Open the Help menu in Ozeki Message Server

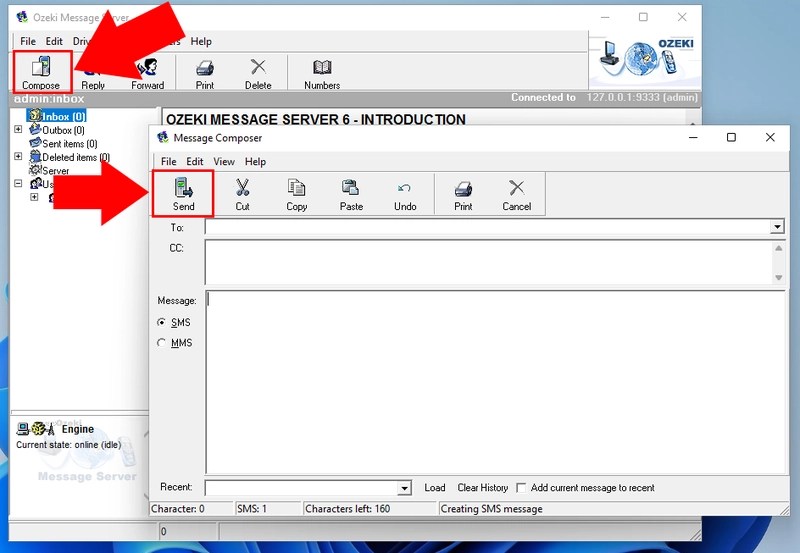201,41
